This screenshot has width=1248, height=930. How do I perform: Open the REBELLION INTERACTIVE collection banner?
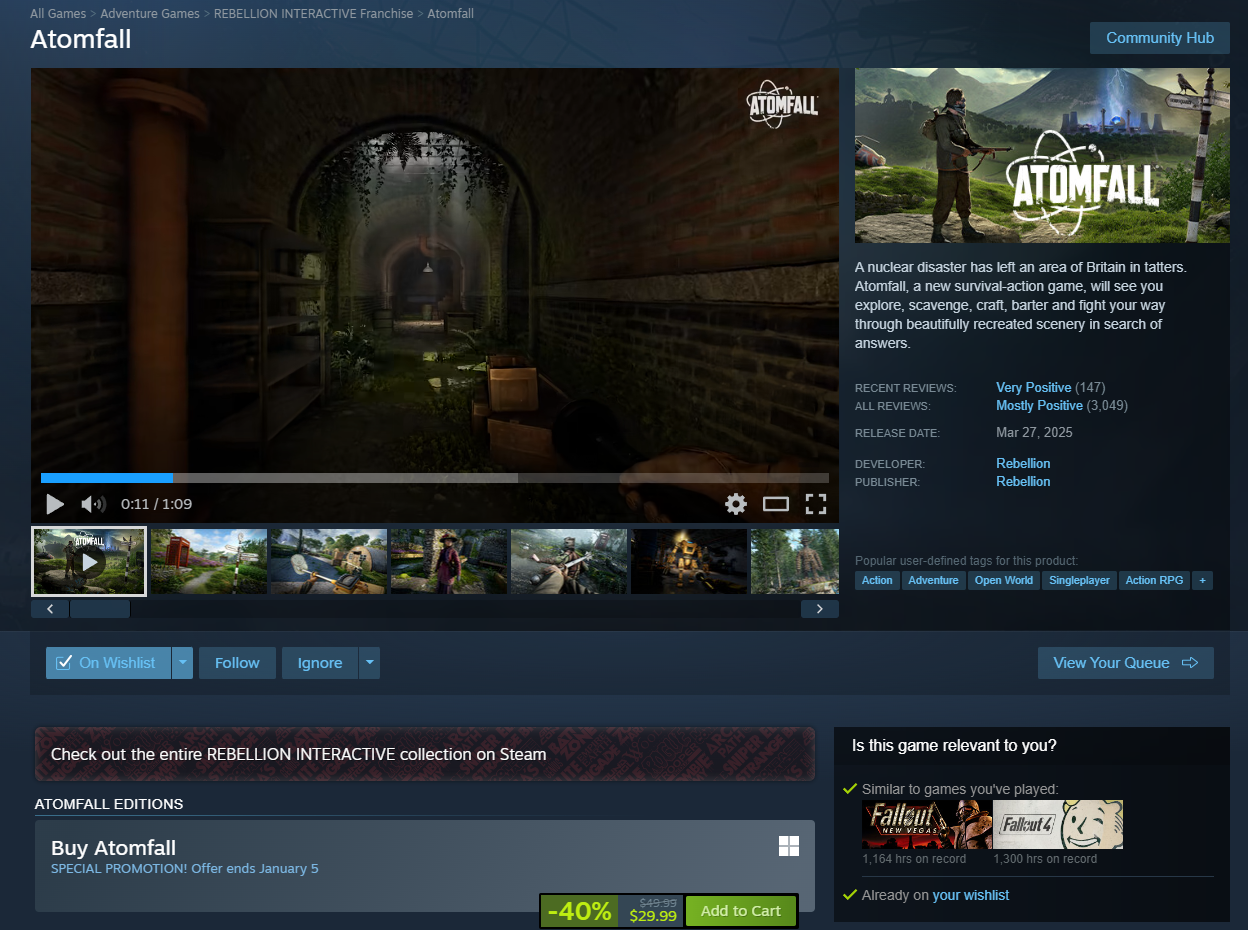click(x=425, y=754)
